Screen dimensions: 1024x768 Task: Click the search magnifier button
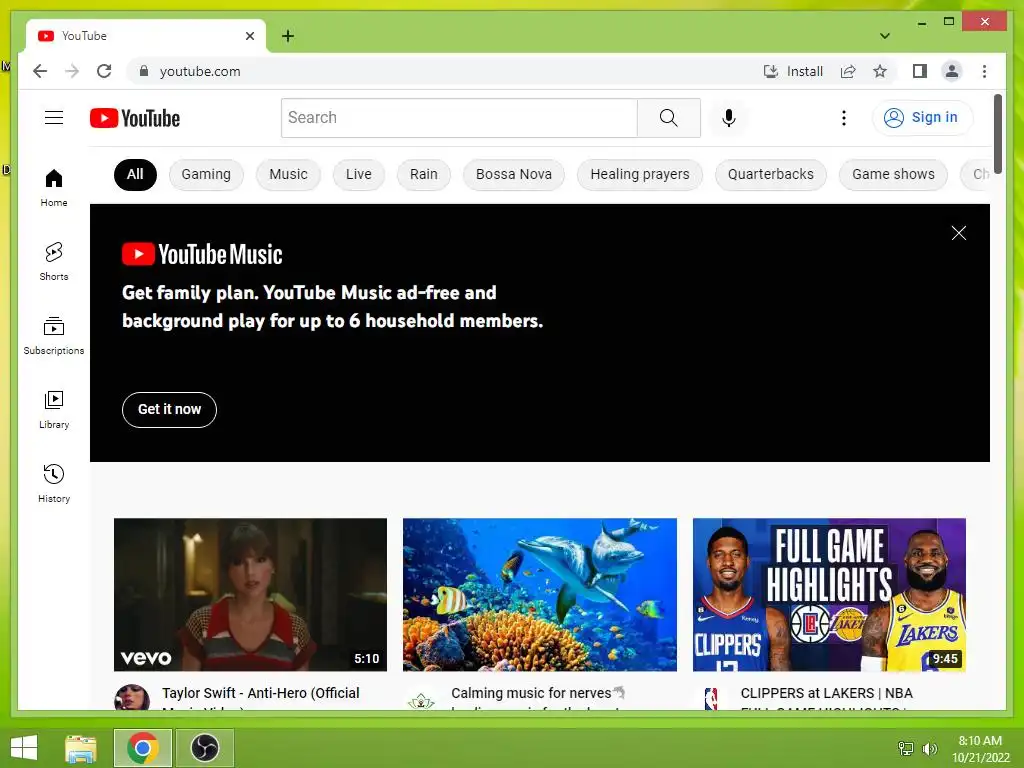coord(668,118)
